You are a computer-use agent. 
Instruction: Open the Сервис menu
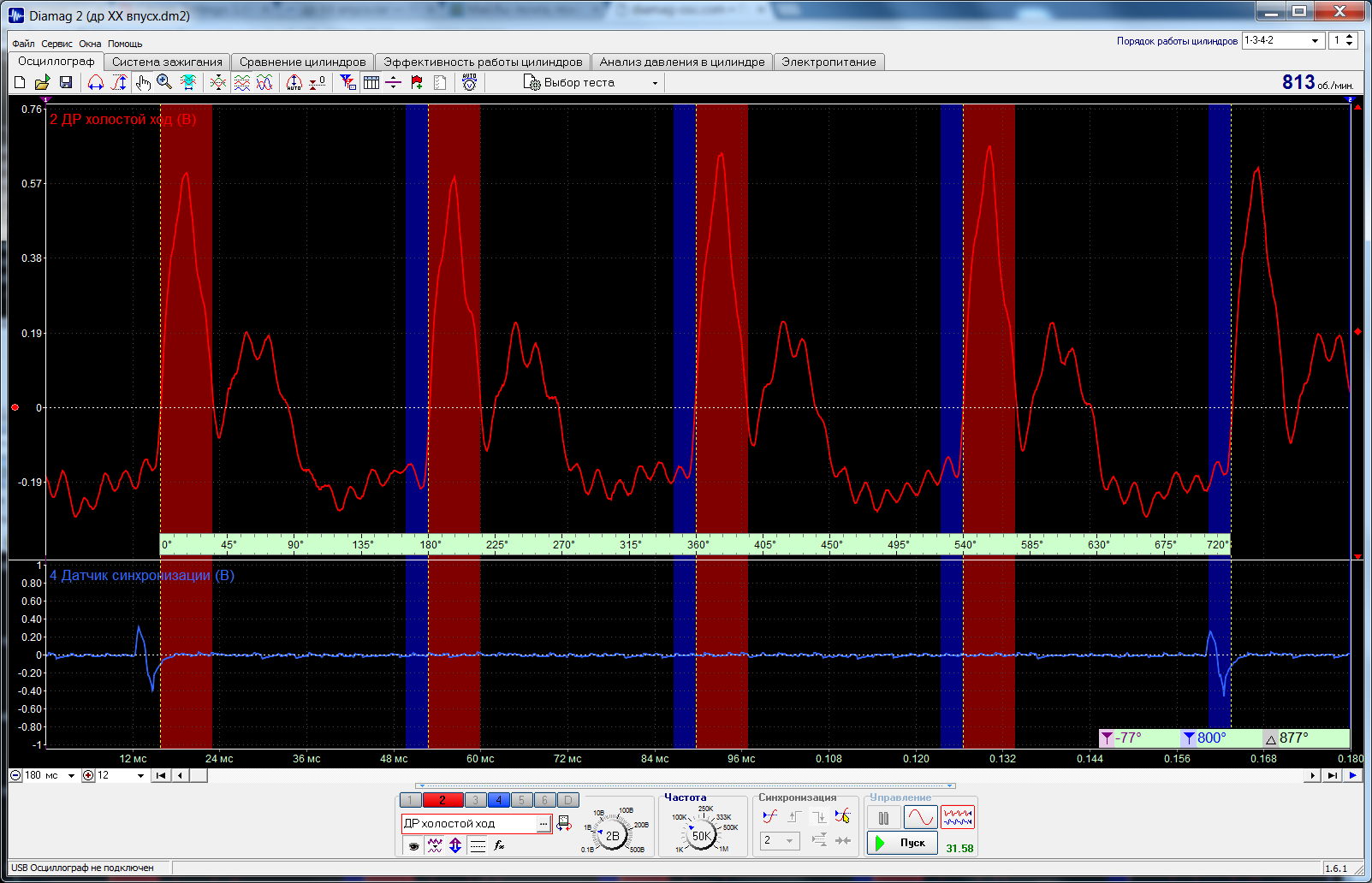point(56,44)
